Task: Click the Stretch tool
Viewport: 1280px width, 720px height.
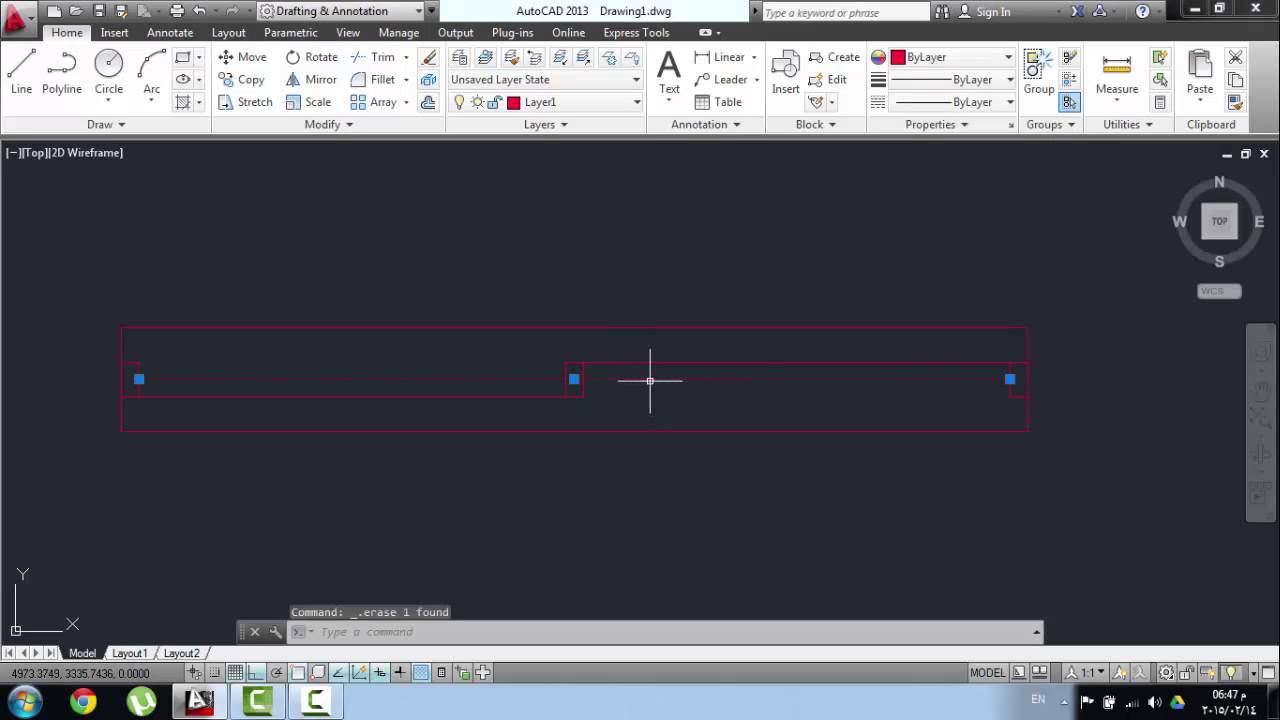Action: [x=245, y=102]
